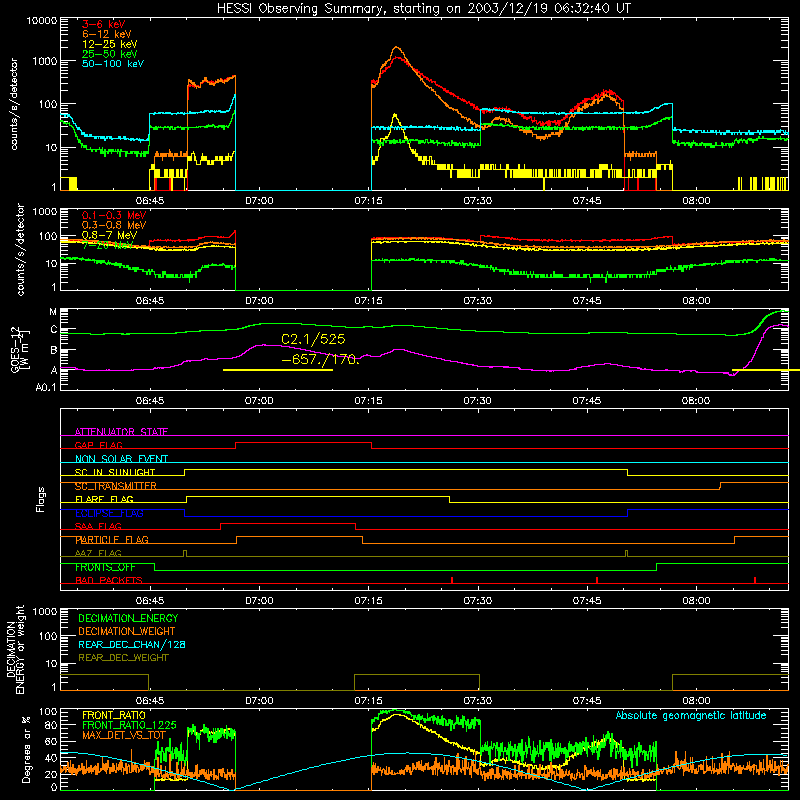The image size is (800, 800).
Task: Click the Degrees or % axis label
Action: click(26, 749)
